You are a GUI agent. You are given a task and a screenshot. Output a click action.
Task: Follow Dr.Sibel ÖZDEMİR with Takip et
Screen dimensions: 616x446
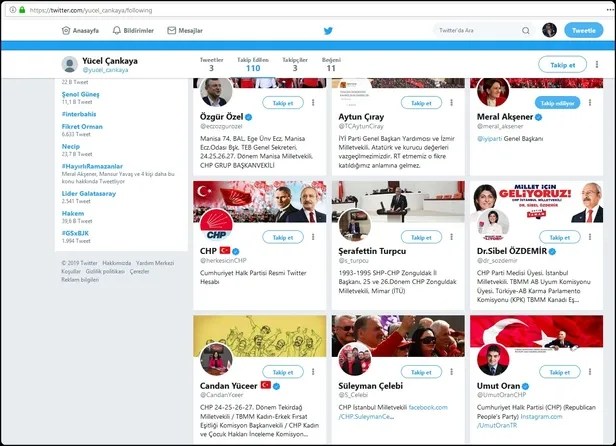coord(559,237)
